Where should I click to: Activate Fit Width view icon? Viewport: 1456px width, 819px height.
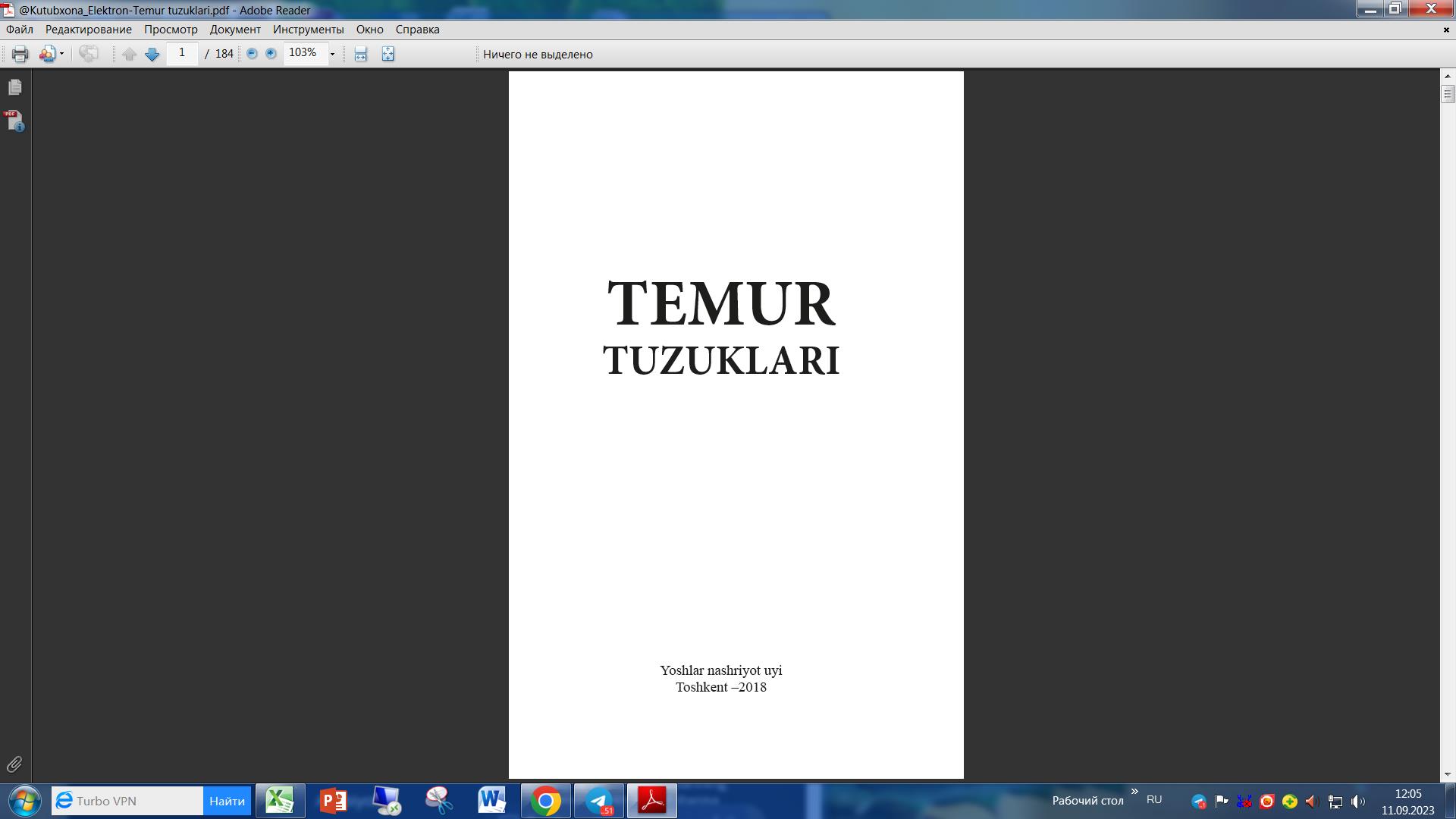click(x=359, y=54)
